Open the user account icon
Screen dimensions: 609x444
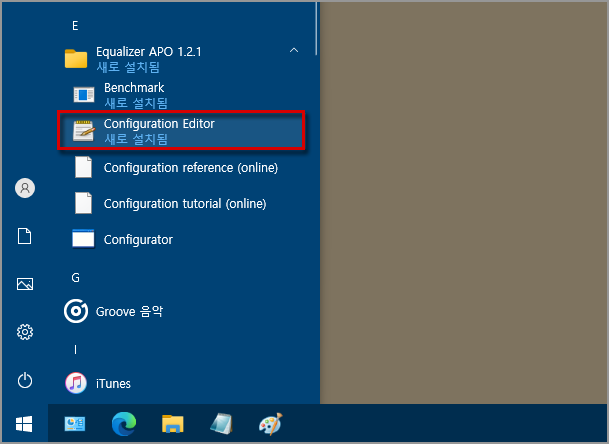tap(25, 188)
